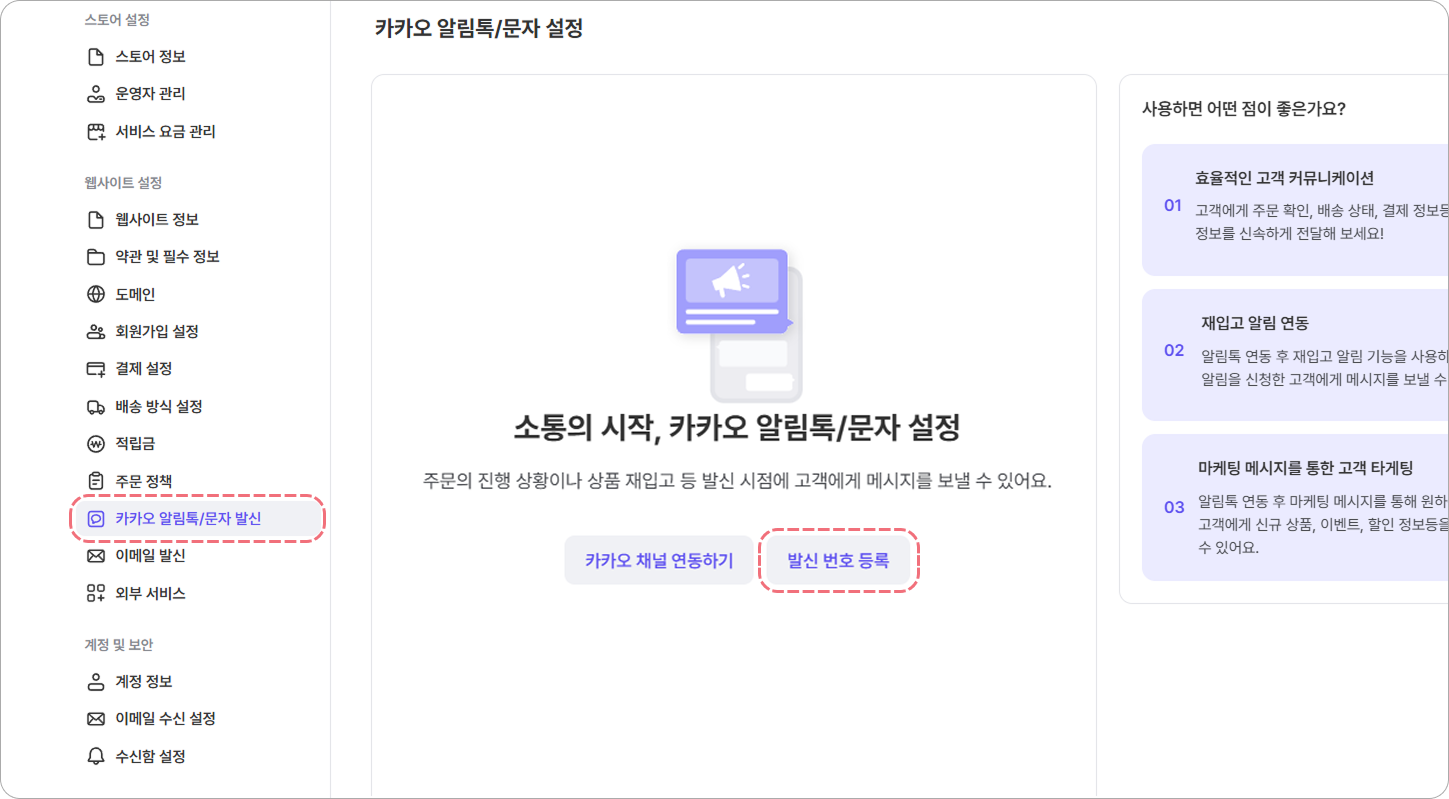
Task: Go to 약관 및 필수 정보 menu
Action: 198,257
